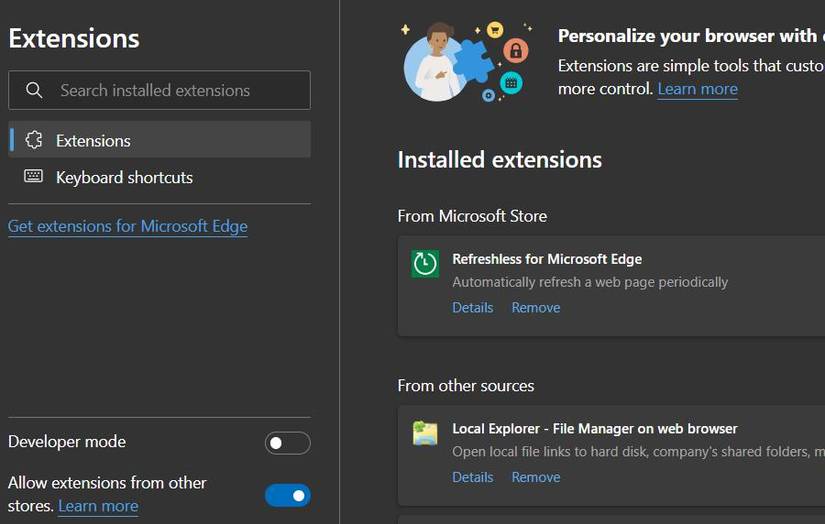
Task: Remove the Local Explorer extension
Action: click(x=536, y=477)
